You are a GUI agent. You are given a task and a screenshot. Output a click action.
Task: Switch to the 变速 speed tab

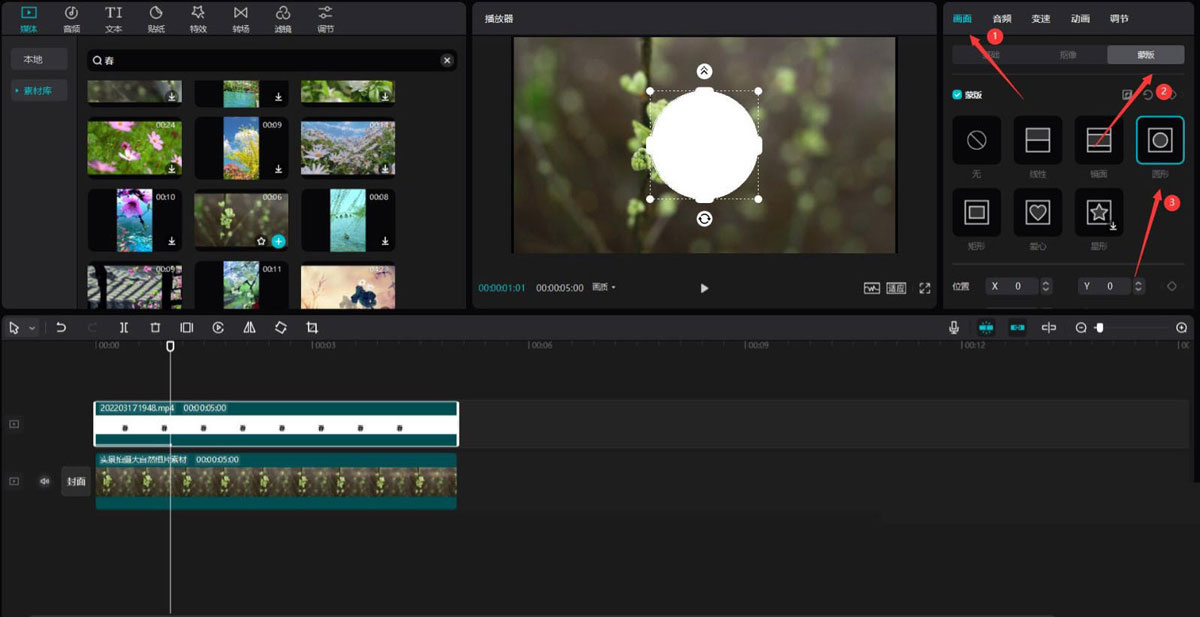[1041, 18]
